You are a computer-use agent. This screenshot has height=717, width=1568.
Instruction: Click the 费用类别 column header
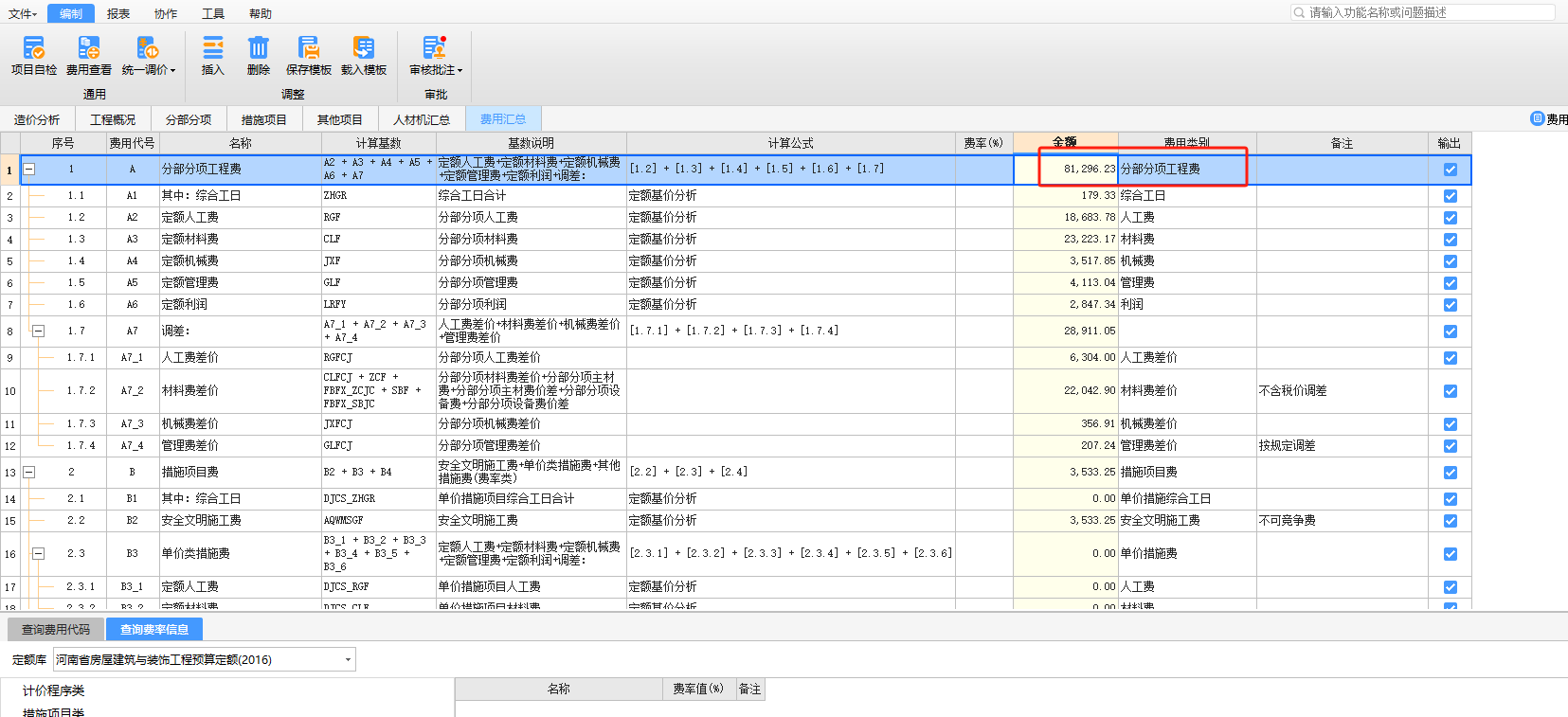(x=1187, y=143)
